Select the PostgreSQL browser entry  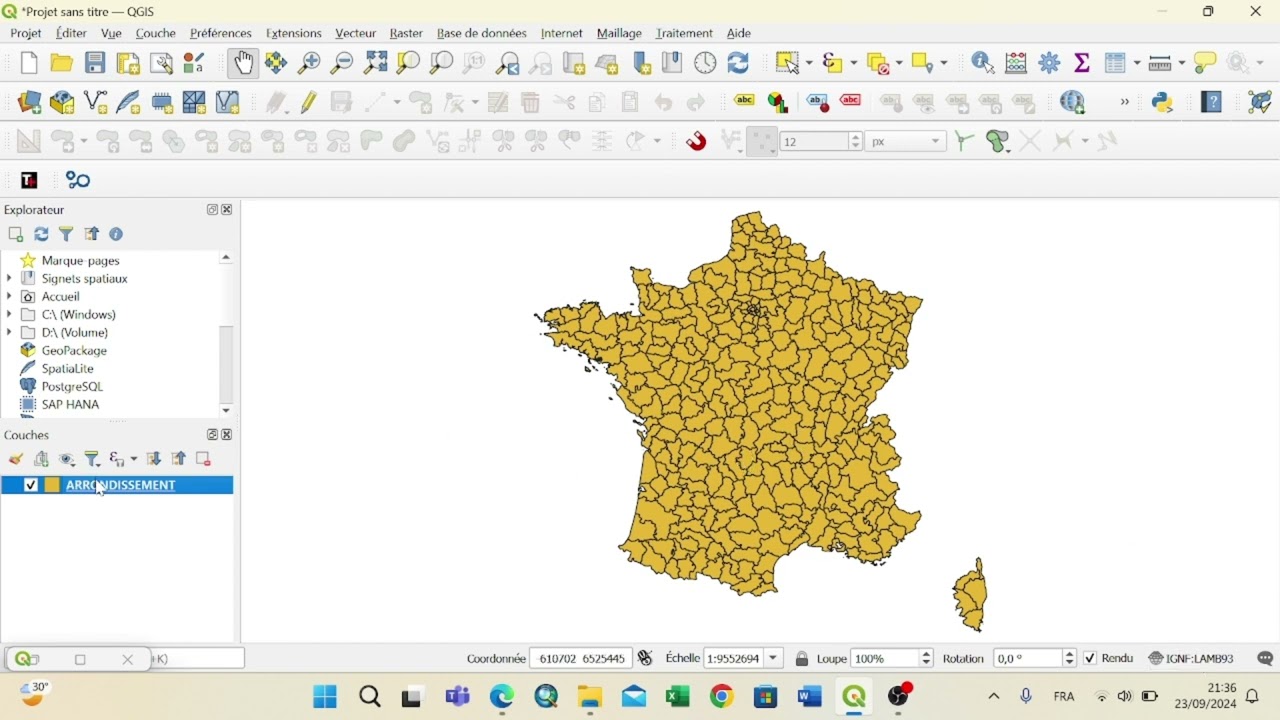coord(72,388)
